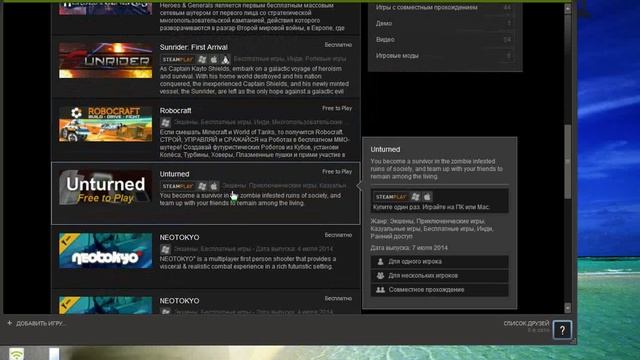The width and height of the screenshot is (640, 360).
Task: Click the scrollbar up arrow
Action: tap(568, 8)
